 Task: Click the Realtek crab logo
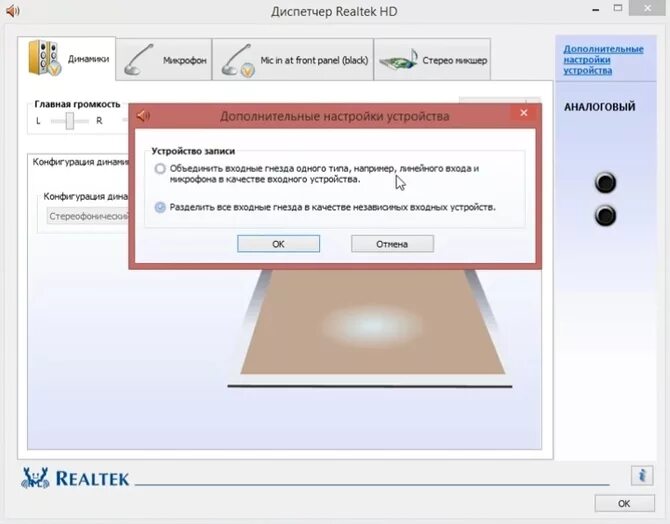tap(35, 478)
